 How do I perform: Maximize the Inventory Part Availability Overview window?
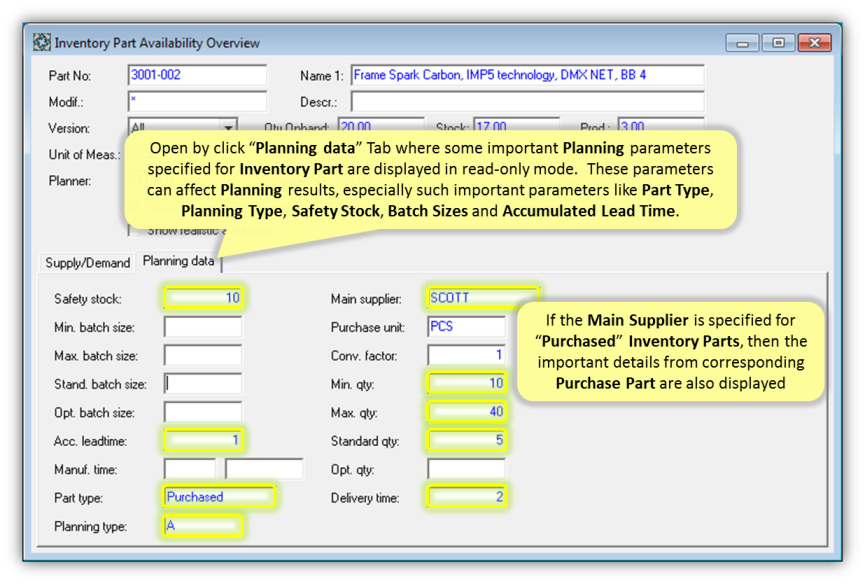click(778, 42)
